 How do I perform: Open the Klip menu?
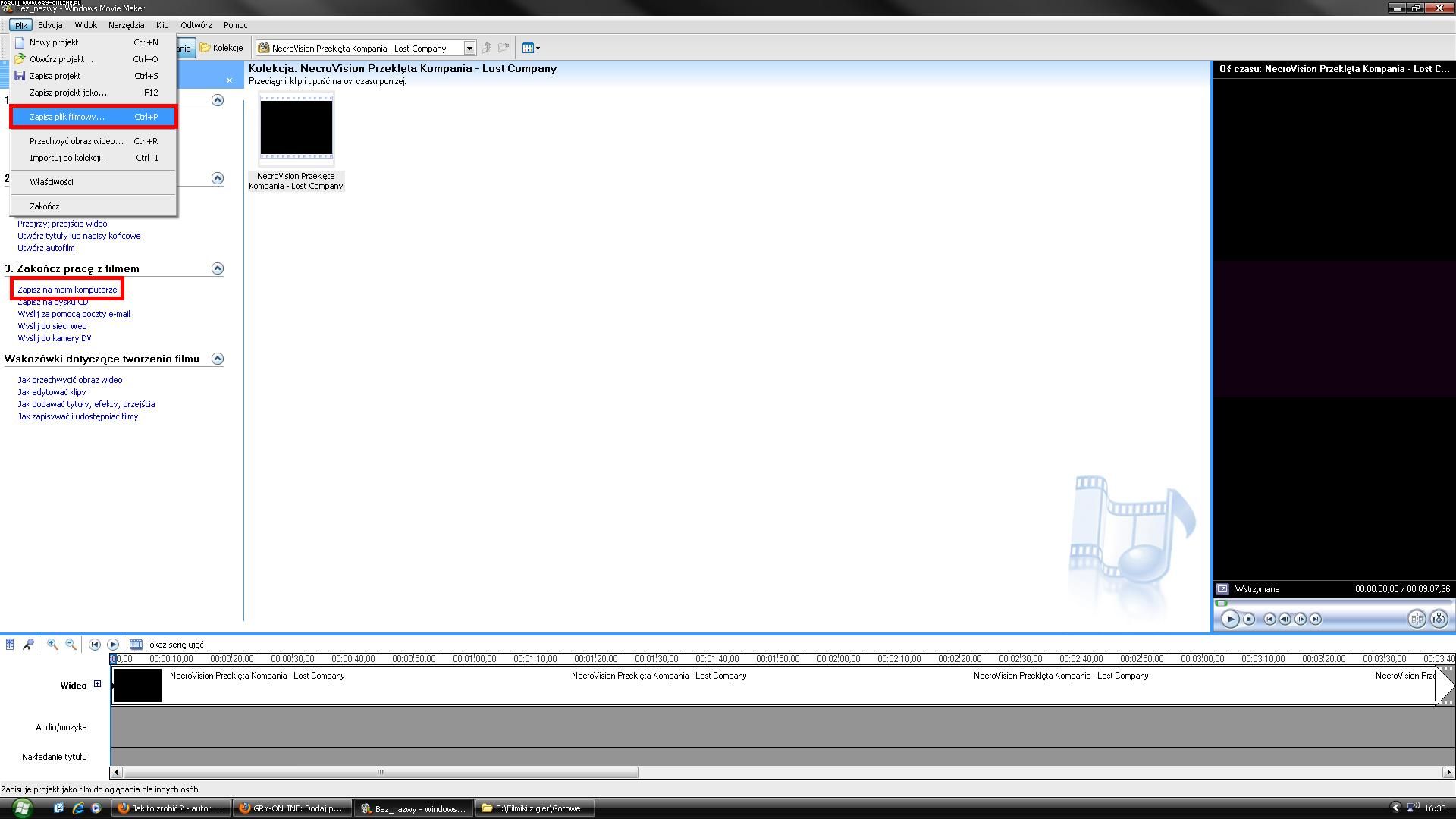tap(162, 25)
